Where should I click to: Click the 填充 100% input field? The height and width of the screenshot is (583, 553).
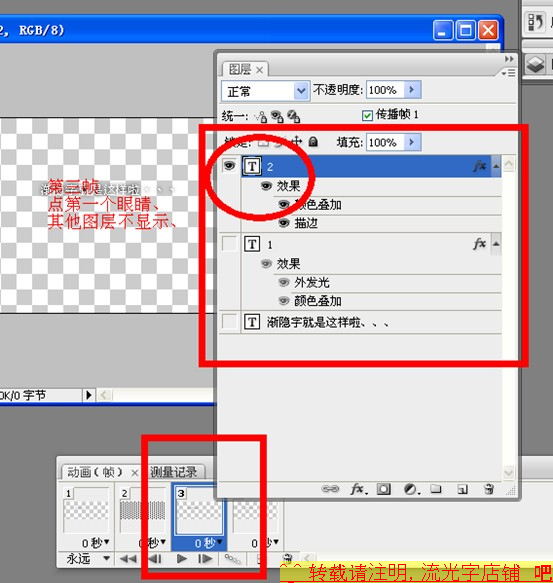click(385, 142)
